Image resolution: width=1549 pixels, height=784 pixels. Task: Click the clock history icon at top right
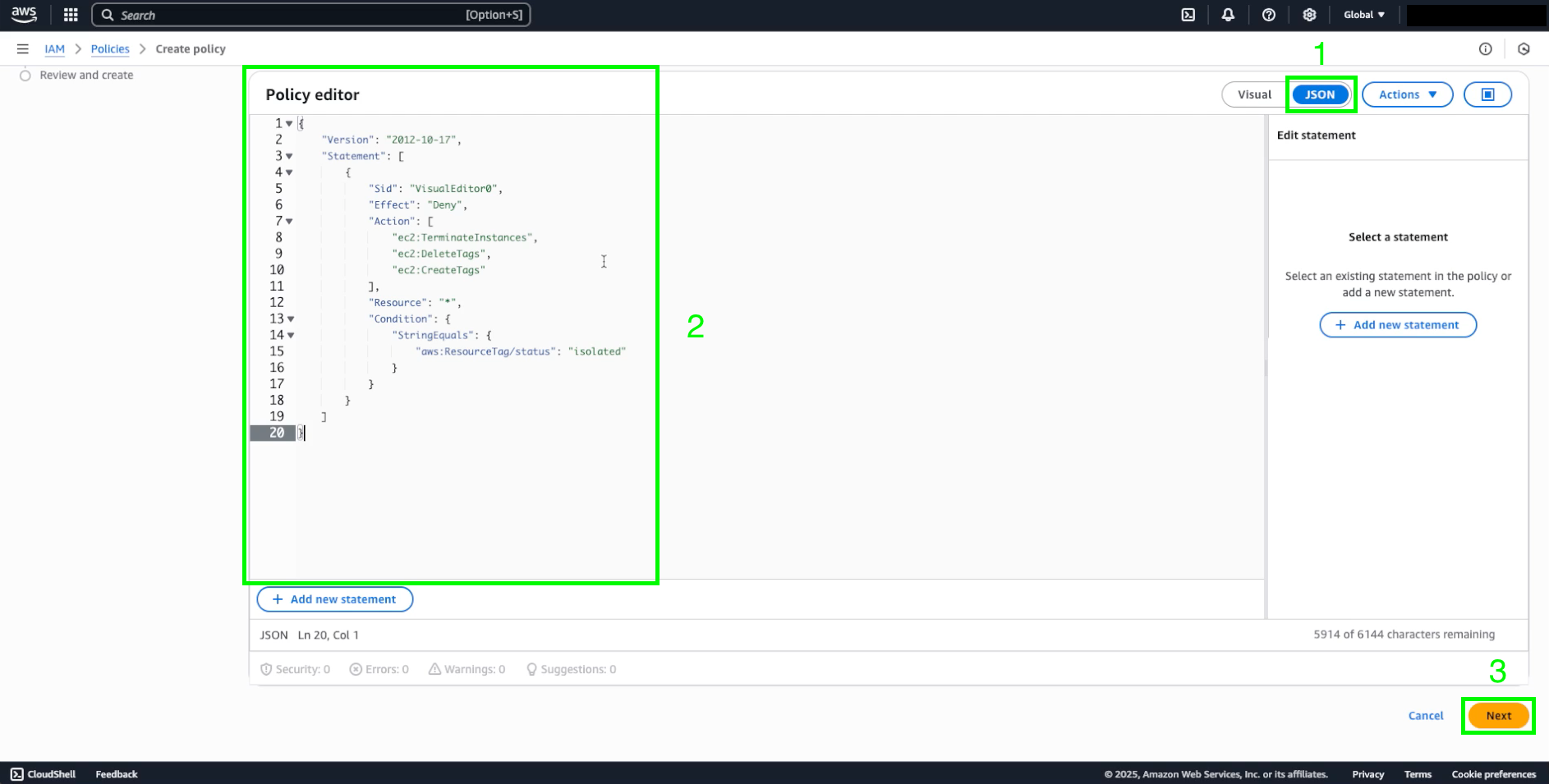(x=1524, y=49)
